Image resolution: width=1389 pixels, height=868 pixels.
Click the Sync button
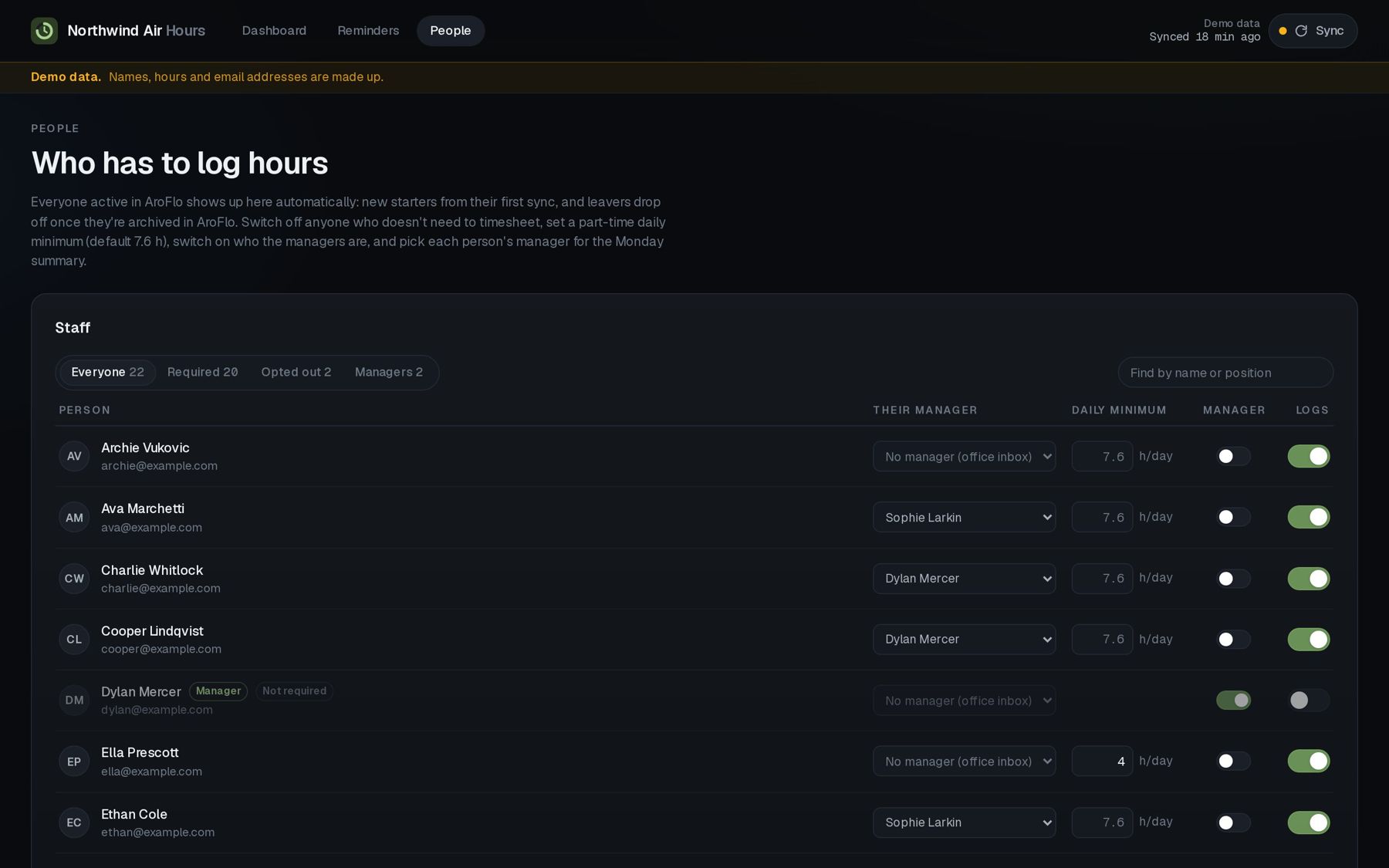1313,31
